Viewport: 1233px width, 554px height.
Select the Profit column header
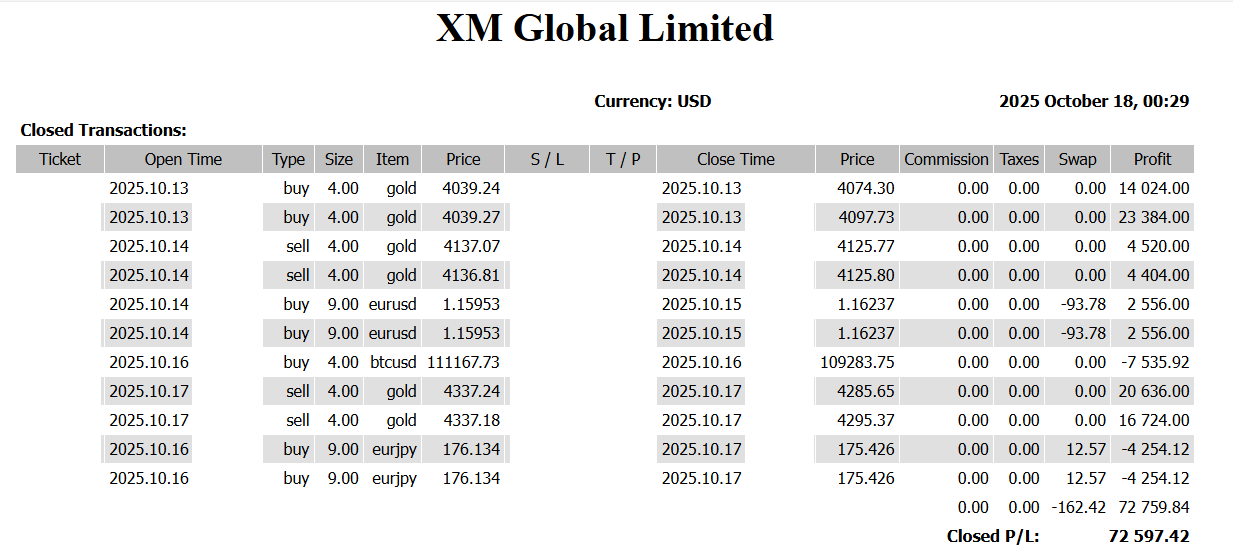(1152, 159)
